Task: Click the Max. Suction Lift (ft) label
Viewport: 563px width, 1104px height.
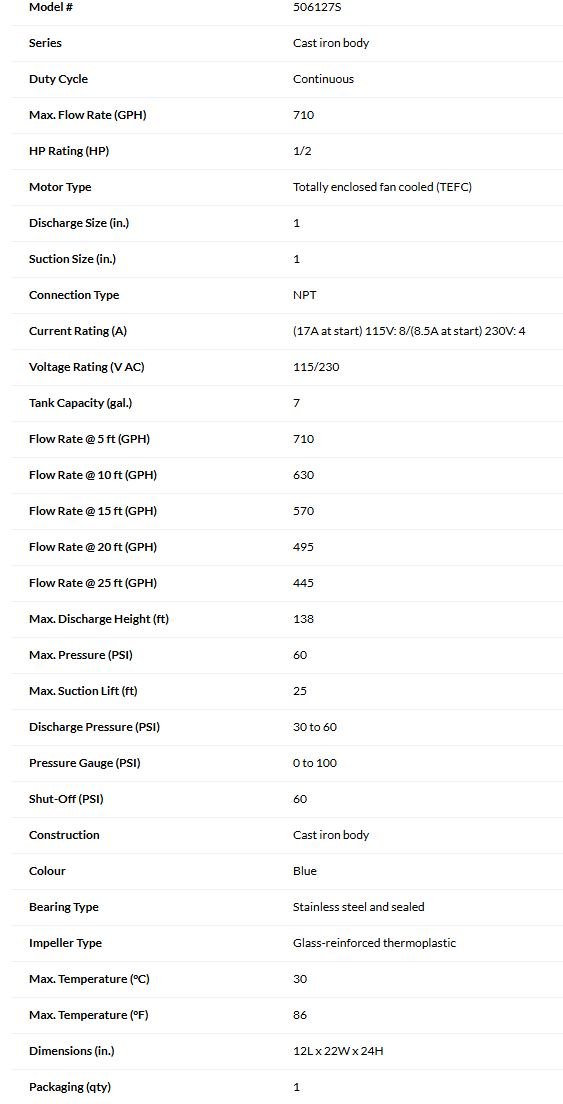Action: pos(83,690)
